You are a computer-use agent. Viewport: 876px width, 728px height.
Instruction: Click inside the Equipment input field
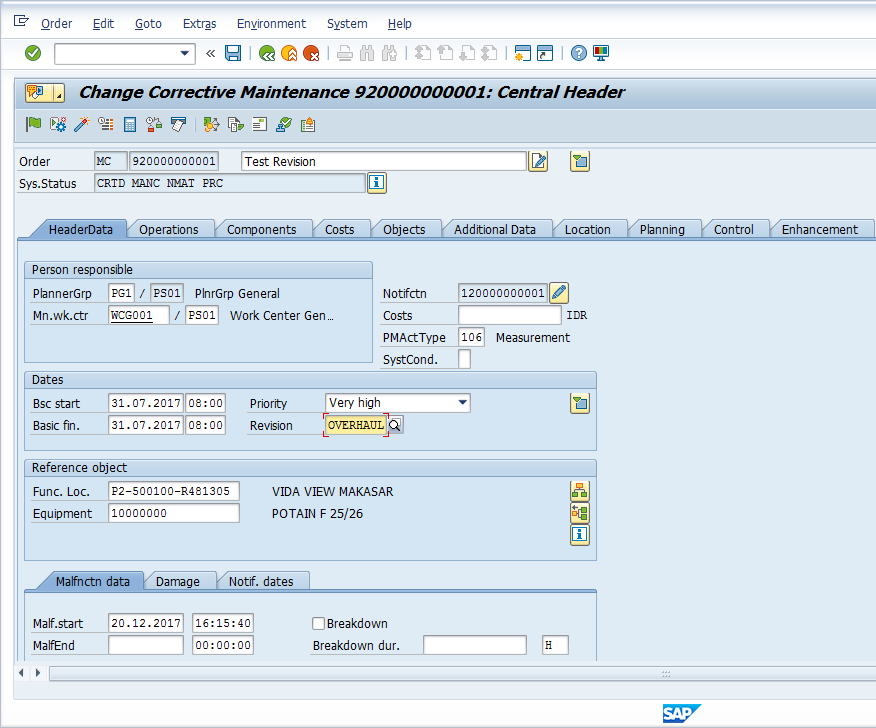coord(172,513)
